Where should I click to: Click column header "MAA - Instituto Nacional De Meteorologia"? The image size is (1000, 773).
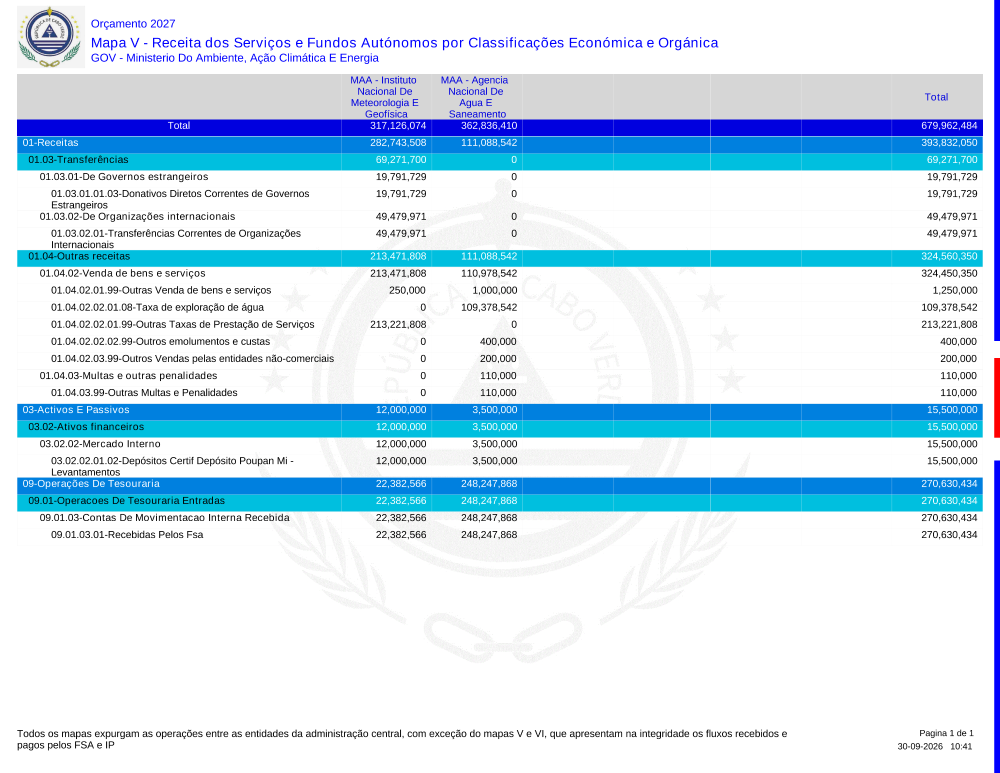[385, 97]
